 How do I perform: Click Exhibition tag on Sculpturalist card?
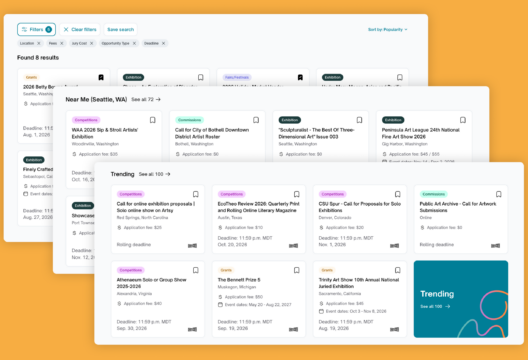[290, 120]
